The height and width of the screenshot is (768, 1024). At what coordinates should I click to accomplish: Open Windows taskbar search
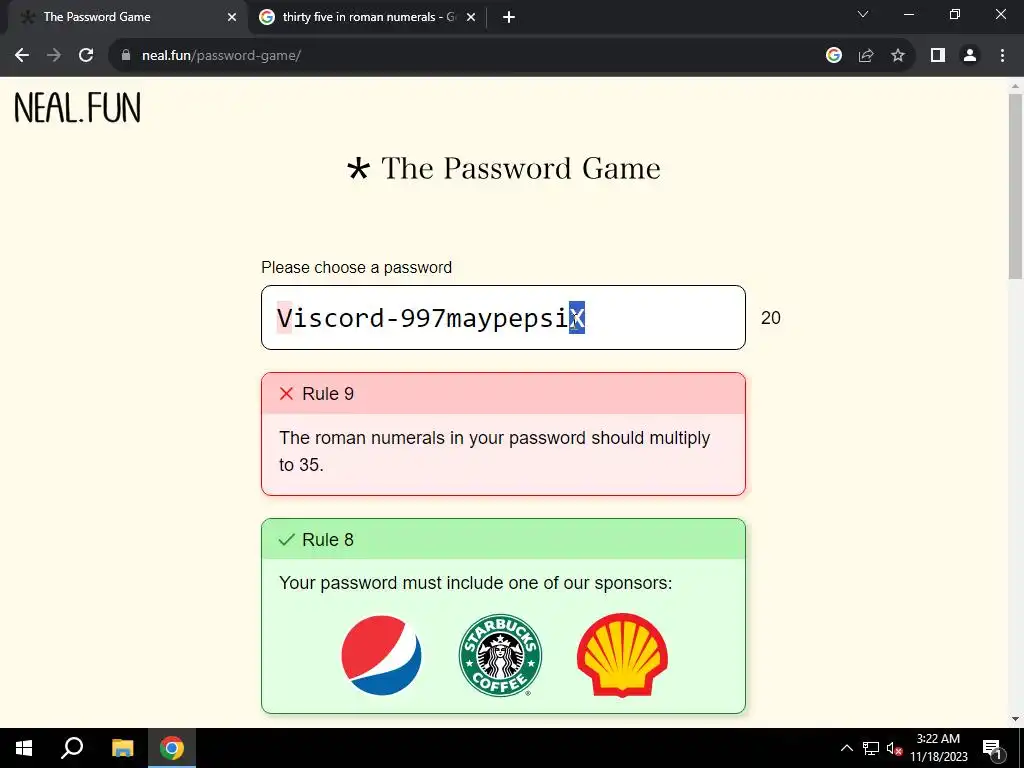coord(72,748)
